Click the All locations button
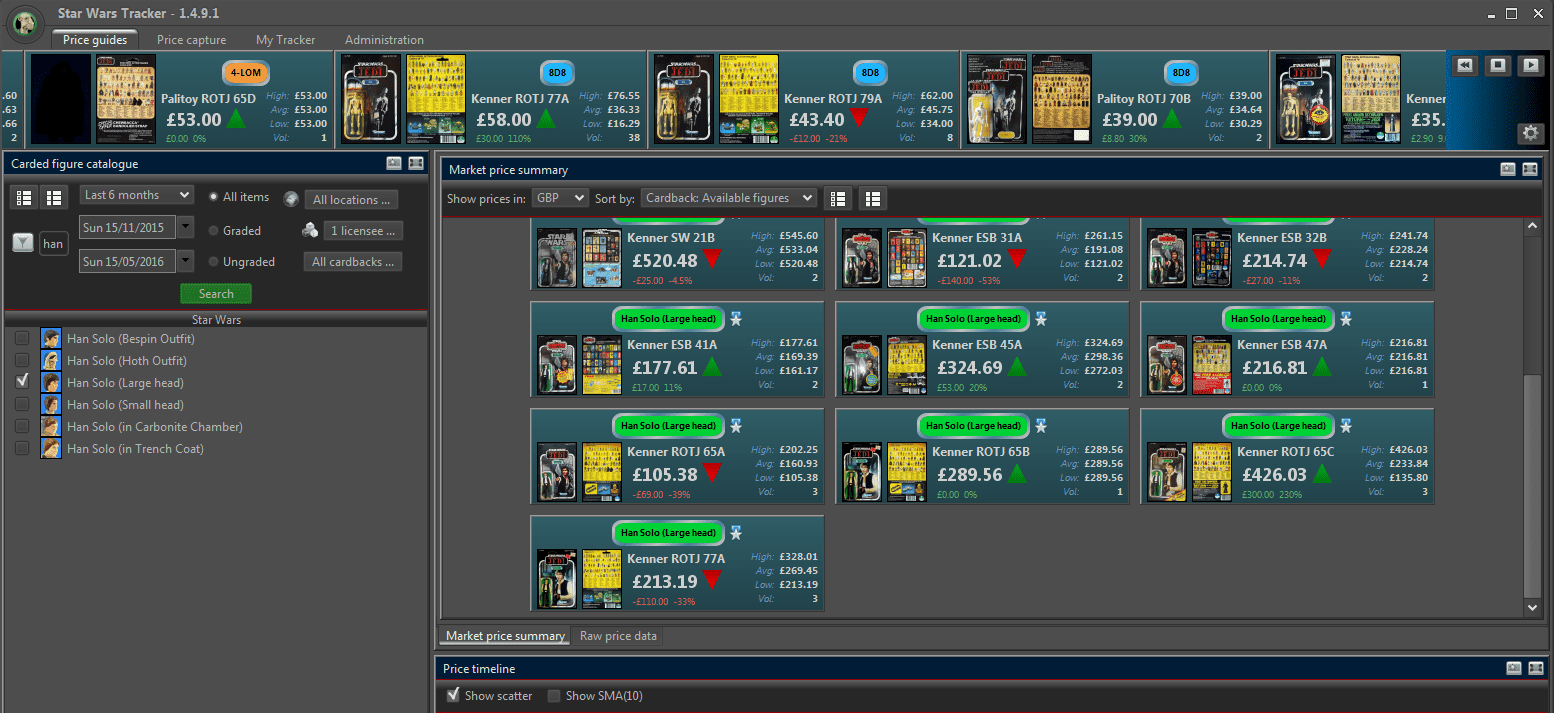 [x=351, y=200]
